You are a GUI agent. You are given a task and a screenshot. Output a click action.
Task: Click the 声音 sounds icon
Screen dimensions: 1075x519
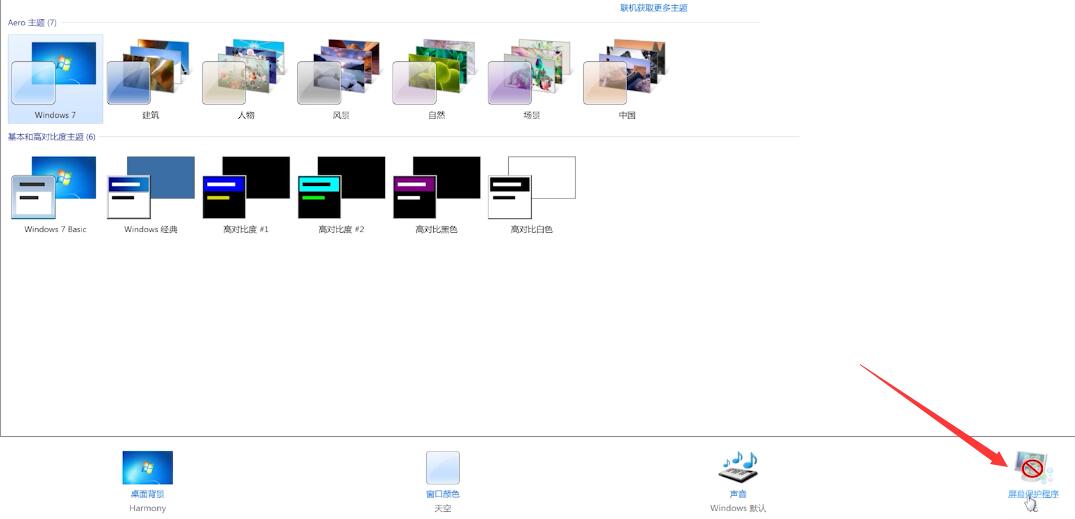pos(738,467)
